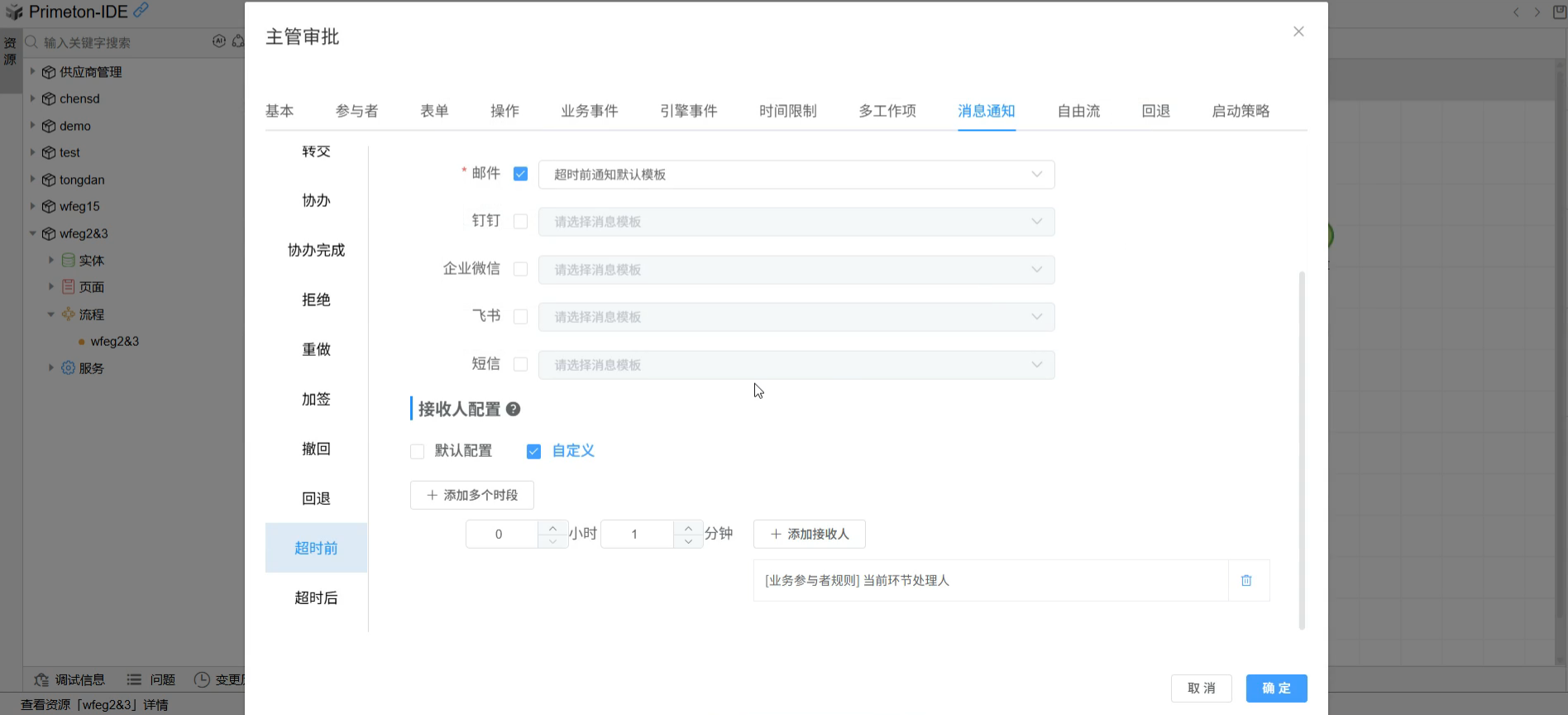This screenshot has height=715, width=1568.
Task: Click the dialog's vertical scrollbar
Action: (x=1302, y=447)
